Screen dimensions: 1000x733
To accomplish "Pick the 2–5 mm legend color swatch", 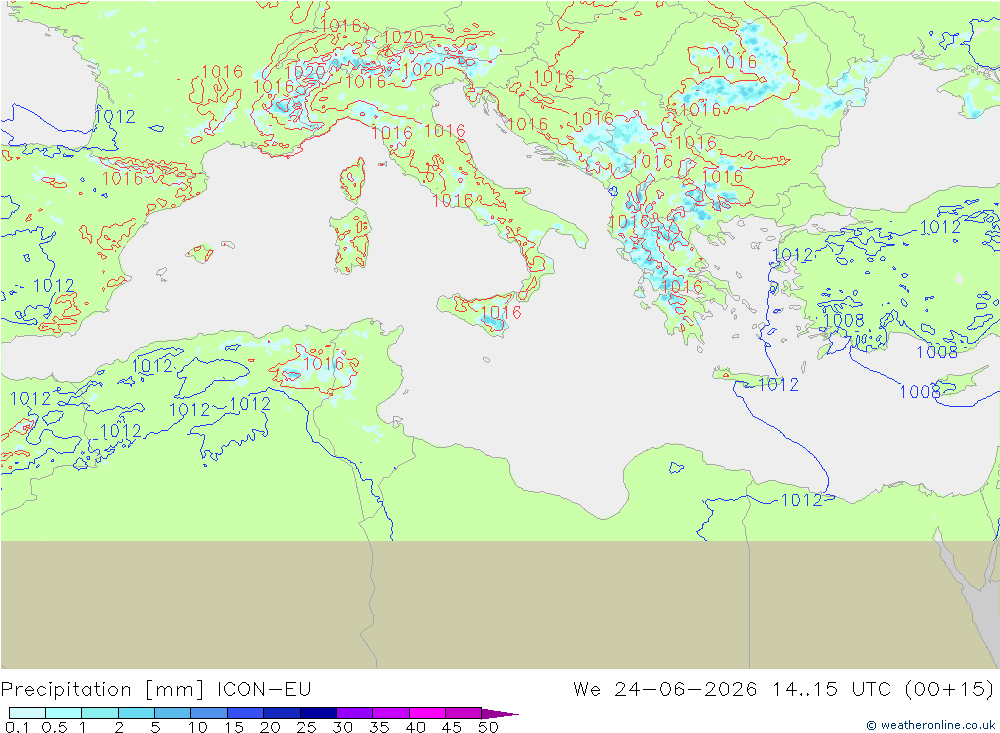I will pos(136,713).
